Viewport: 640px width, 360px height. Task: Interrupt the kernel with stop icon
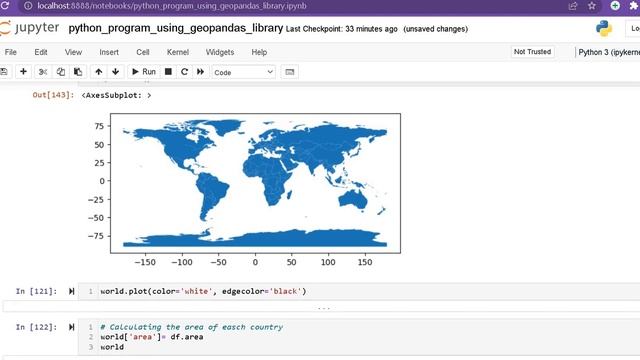(x=168, y=72)
